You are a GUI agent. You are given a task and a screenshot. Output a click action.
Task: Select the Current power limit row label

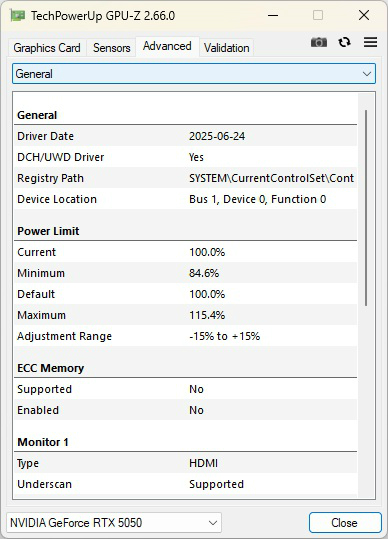pos(36,252)
